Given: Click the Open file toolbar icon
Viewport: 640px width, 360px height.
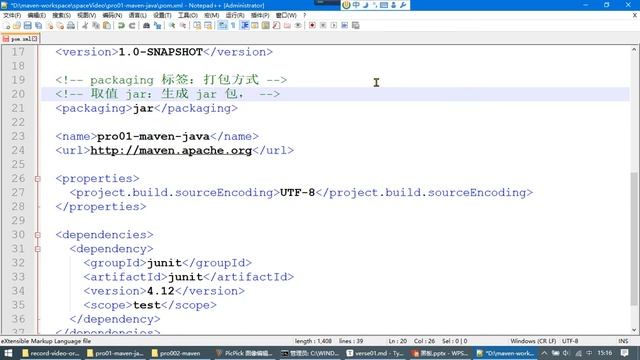Looking at the screenshot, I should point(17,25).
